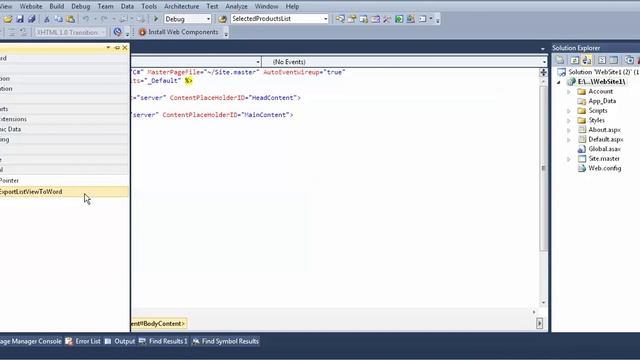Click the Copy icon in the toolbar
This screenshot has height=360, width=640.
click(x=58, y=19)
